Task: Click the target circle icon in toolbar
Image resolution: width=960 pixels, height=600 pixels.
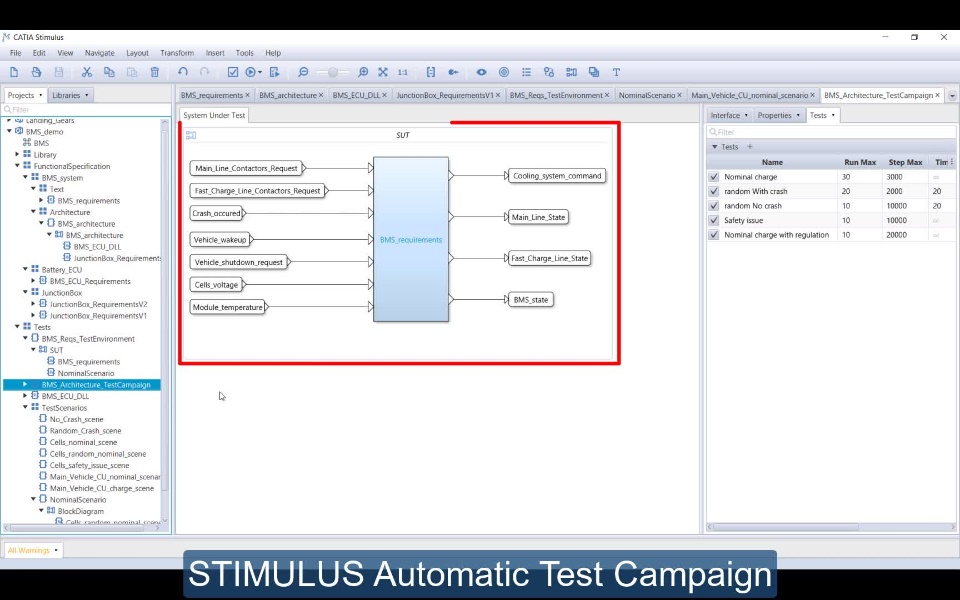Action: 504,72
